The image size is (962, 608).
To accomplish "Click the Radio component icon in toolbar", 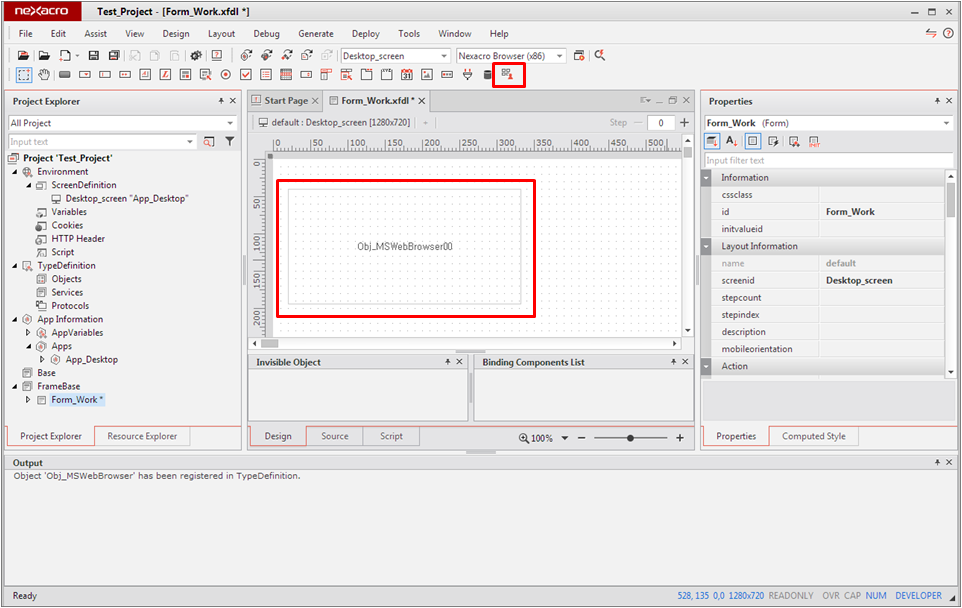I will point(225,75).
